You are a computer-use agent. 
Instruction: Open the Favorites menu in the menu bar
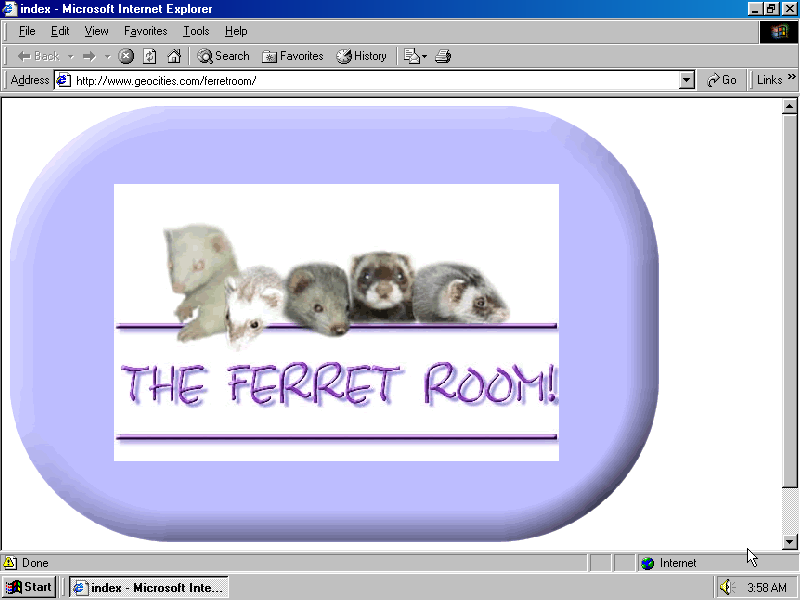click(x=145, y=31)
